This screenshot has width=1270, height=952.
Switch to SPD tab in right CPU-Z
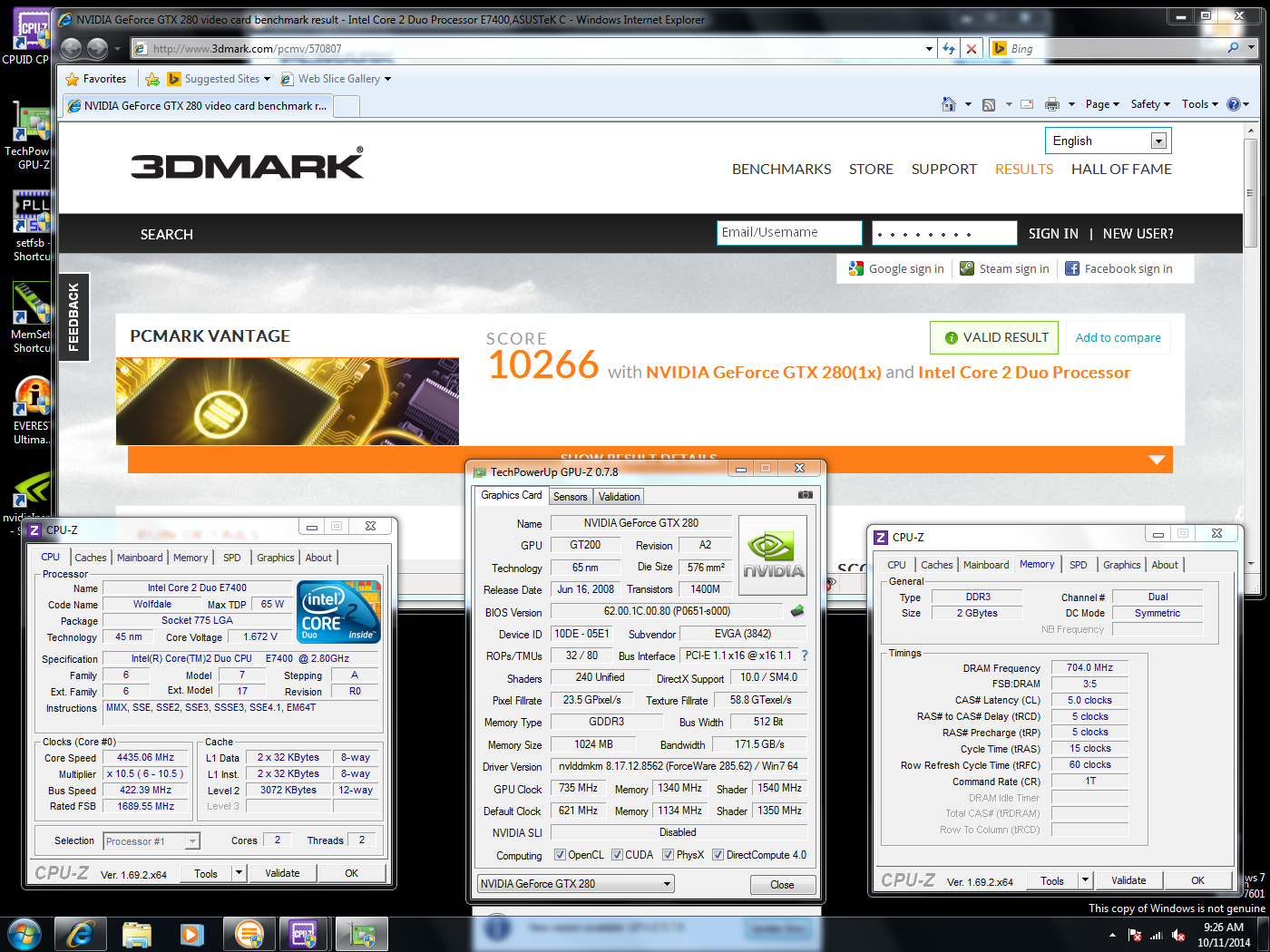tap(1079, 565)
